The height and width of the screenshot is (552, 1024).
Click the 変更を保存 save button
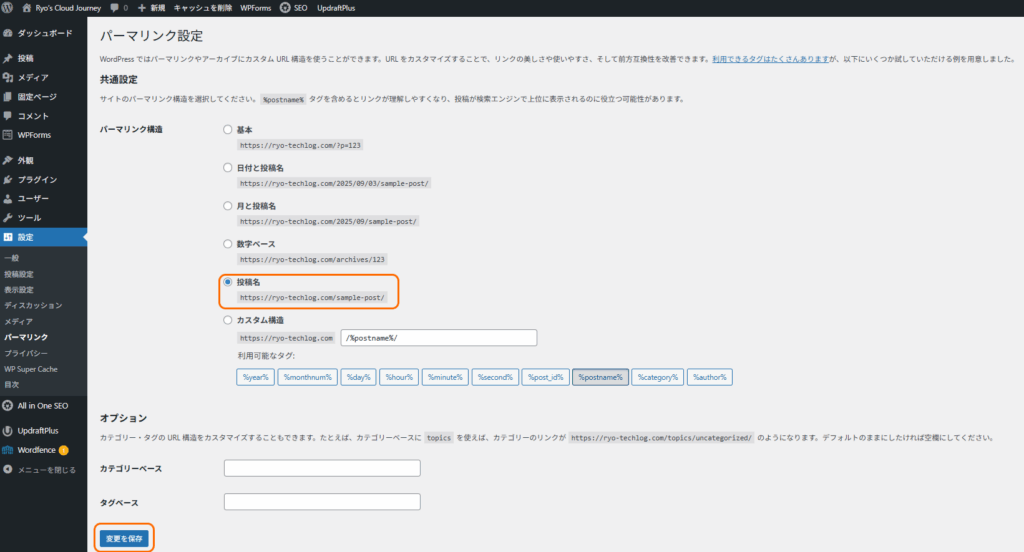click(124, 538)
